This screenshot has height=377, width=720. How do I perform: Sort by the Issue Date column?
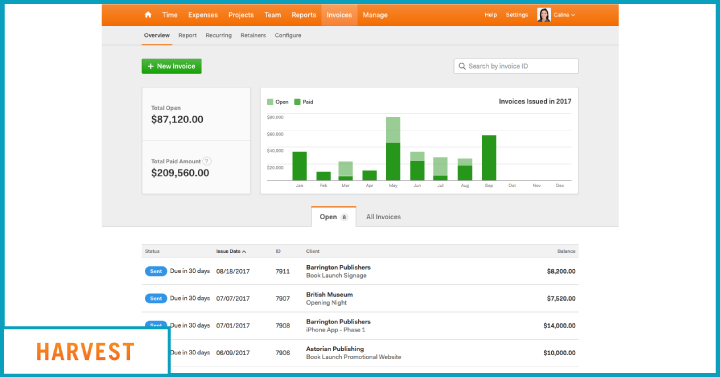[x=231, y=251]
